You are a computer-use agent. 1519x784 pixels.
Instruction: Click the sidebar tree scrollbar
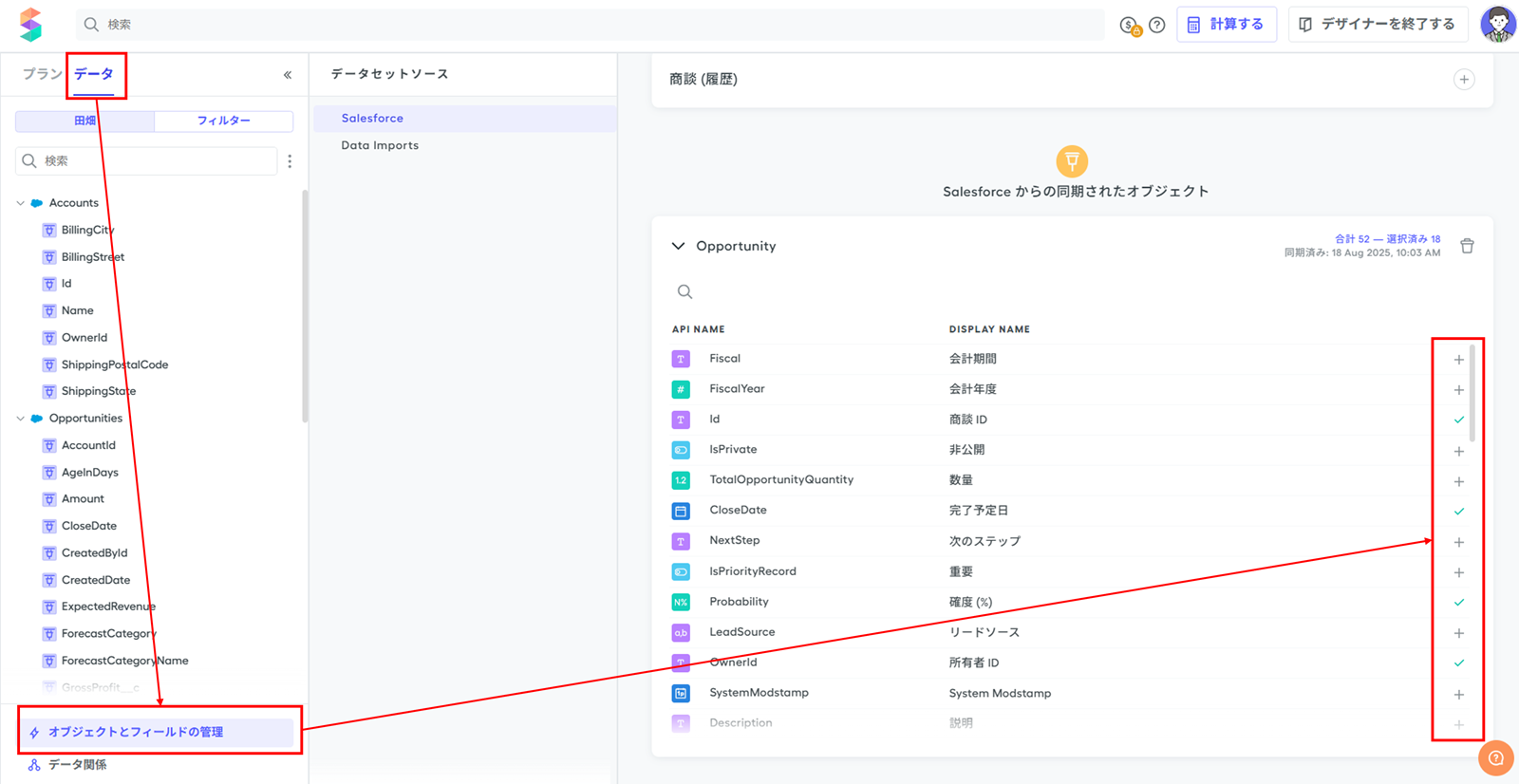(x=305, y=306)
